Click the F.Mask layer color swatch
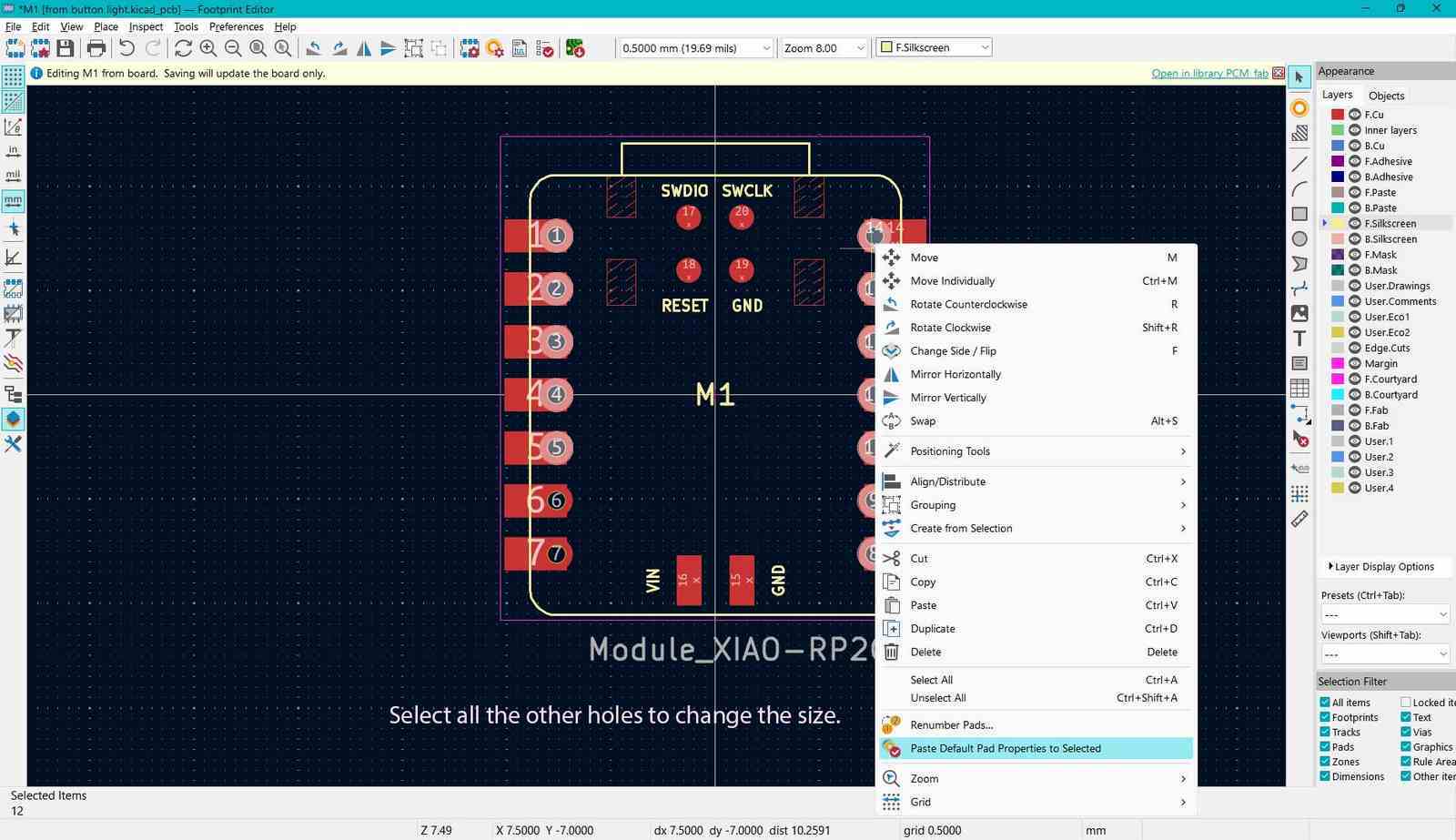1456x840 pixels. (x=1338, y=254)
